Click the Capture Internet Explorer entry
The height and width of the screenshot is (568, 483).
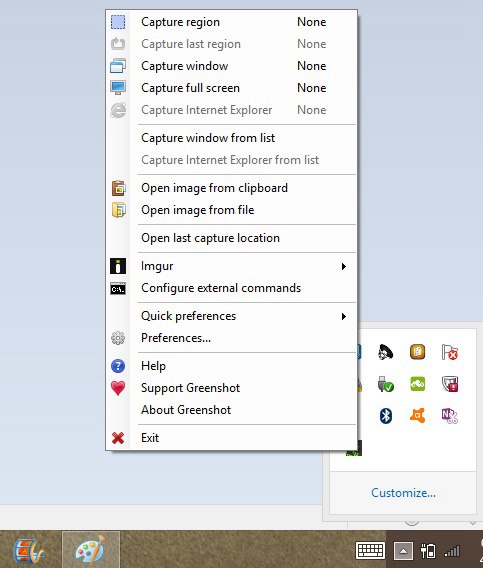pyautogui.click(x=231, y=110)
